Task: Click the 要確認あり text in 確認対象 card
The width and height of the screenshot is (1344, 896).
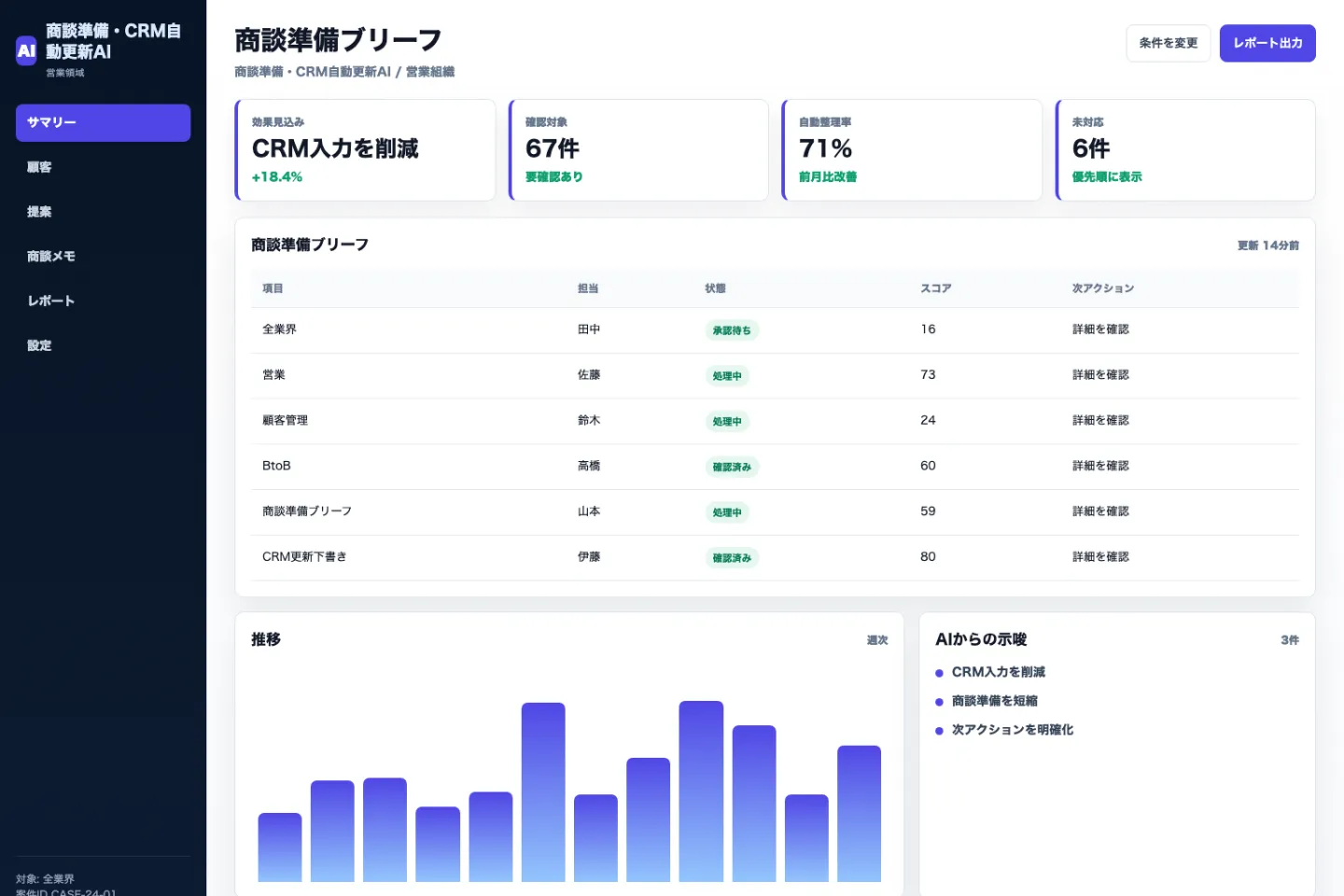Action: [x=553, y=177]
